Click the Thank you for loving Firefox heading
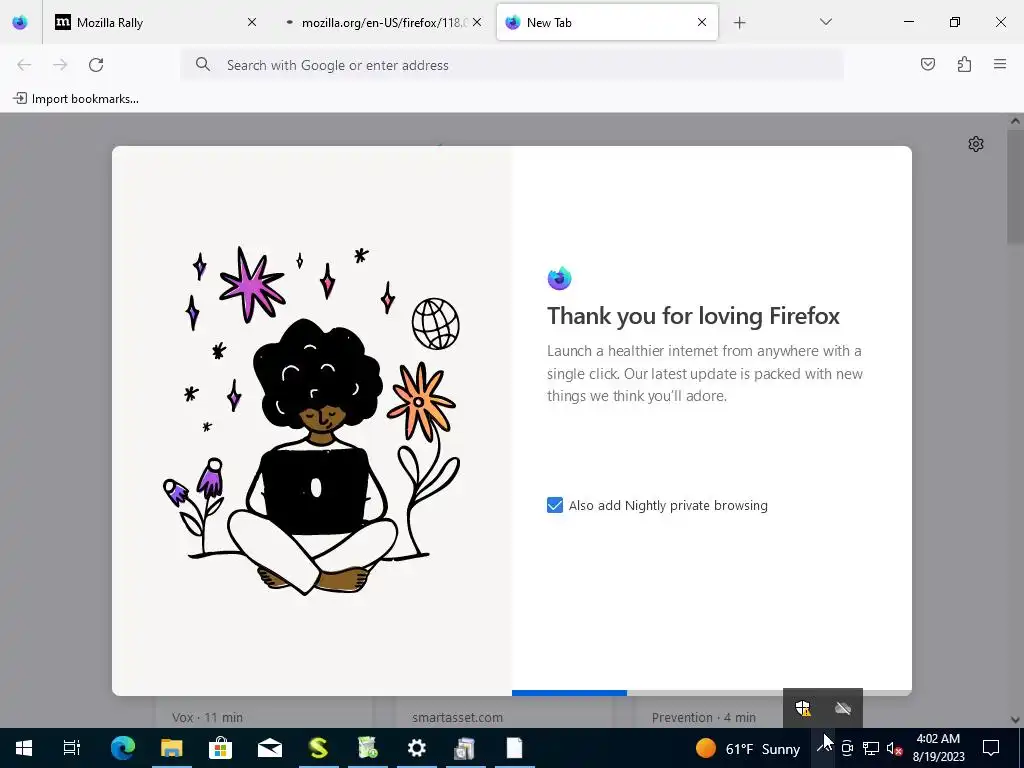 pos(694,316)
